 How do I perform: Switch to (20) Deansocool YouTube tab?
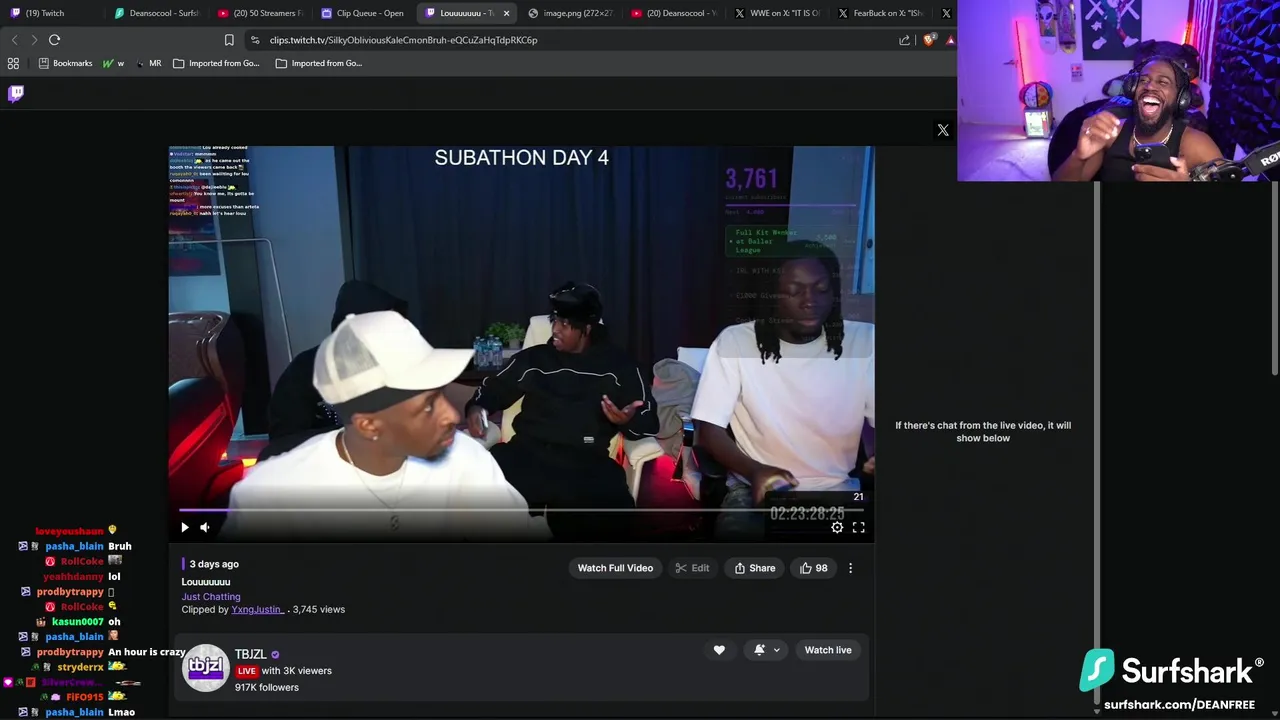click(674, 13)
